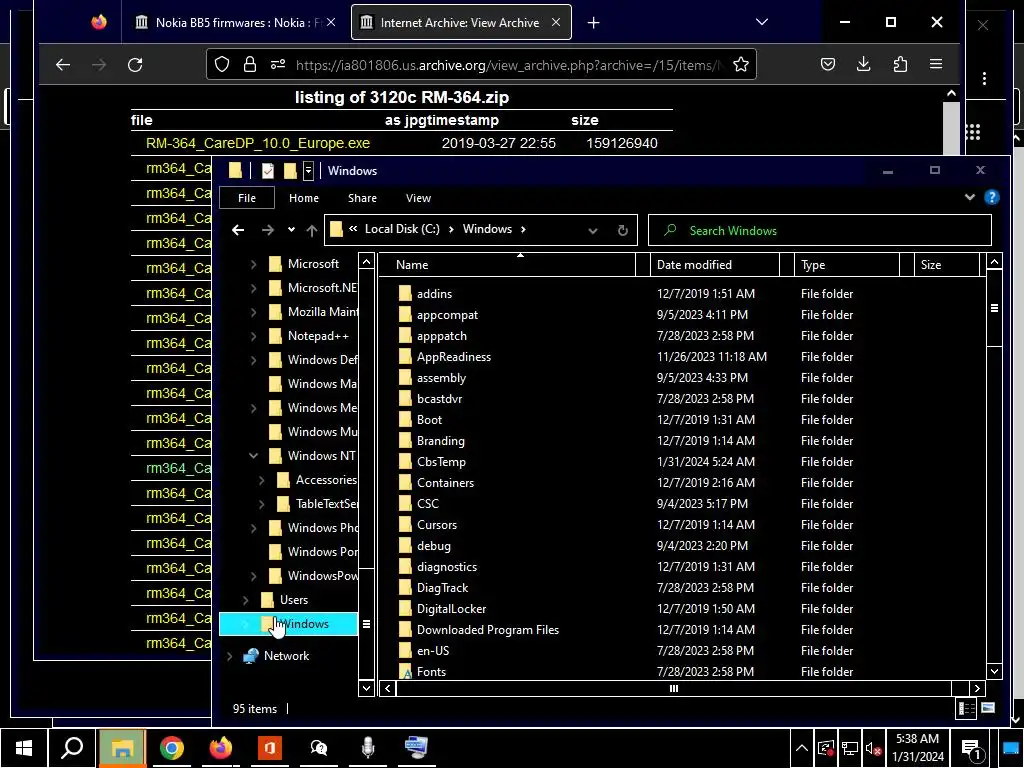Open Office app from the taskbar
Viewport: 1024px width, 768px height.
tap(270, 748)
